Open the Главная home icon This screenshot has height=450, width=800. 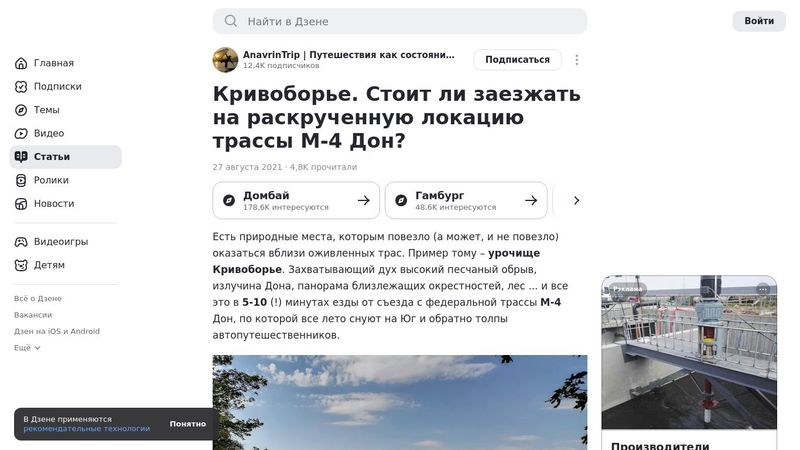[21, 63]
